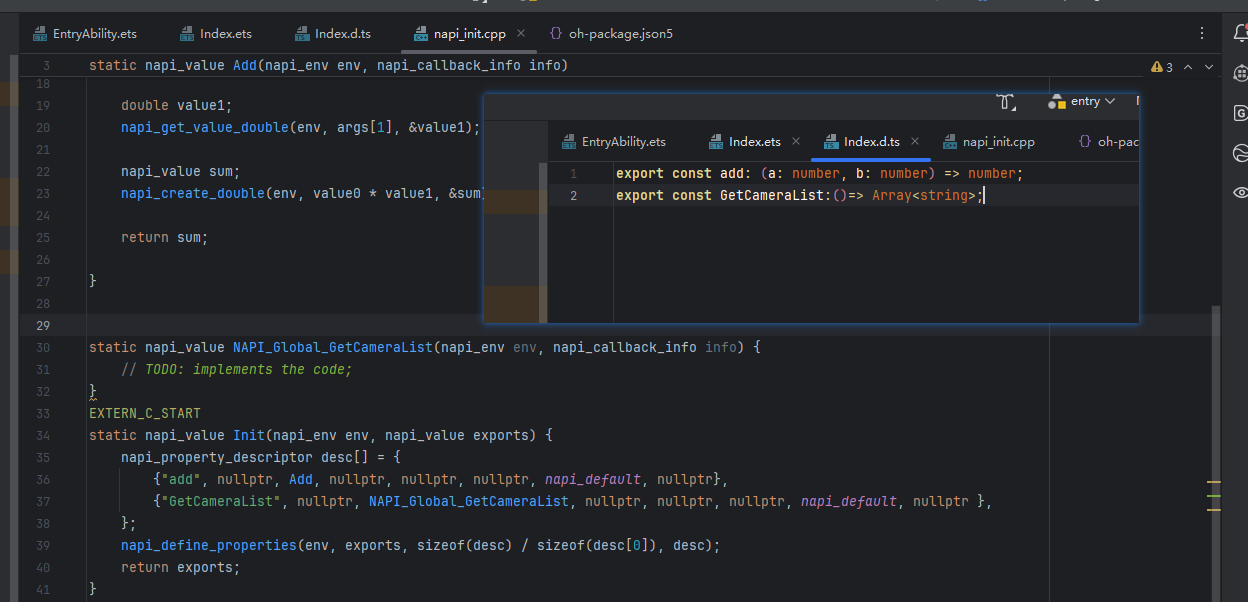1248x602 pixels.
Task: Open the Notifications bell icon
Action: click(x=1240, y=34)
